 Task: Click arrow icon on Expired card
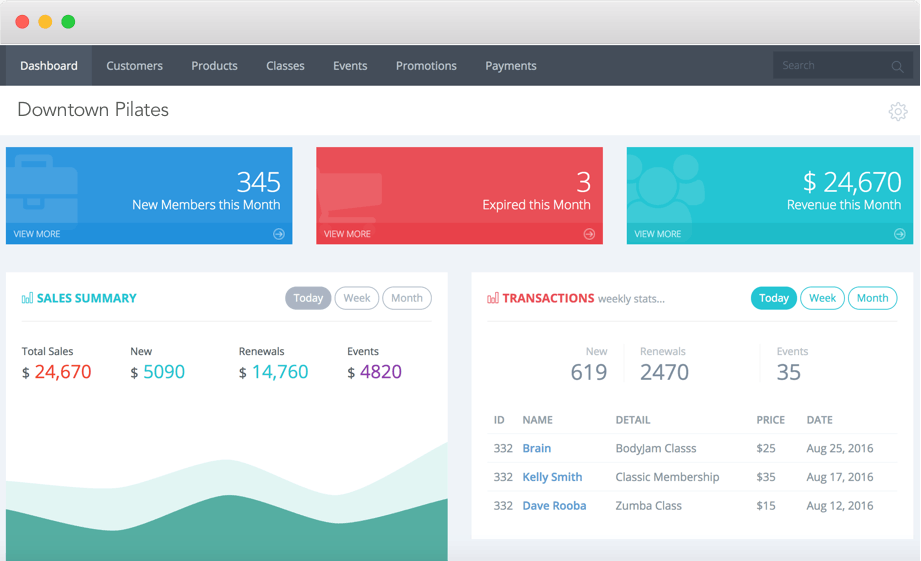point(589,234)
